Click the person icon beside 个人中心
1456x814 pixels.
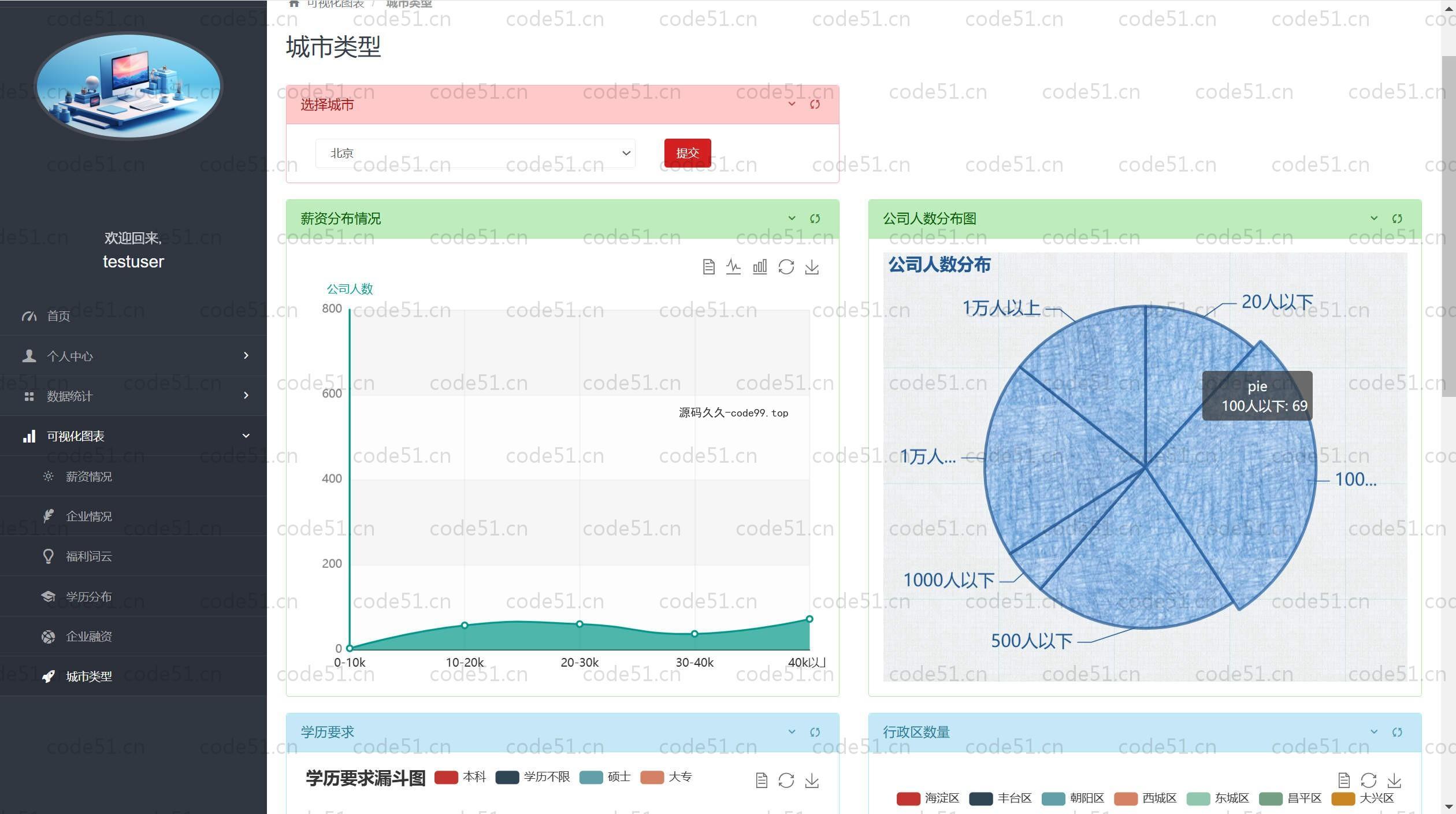tap(29, 356)
